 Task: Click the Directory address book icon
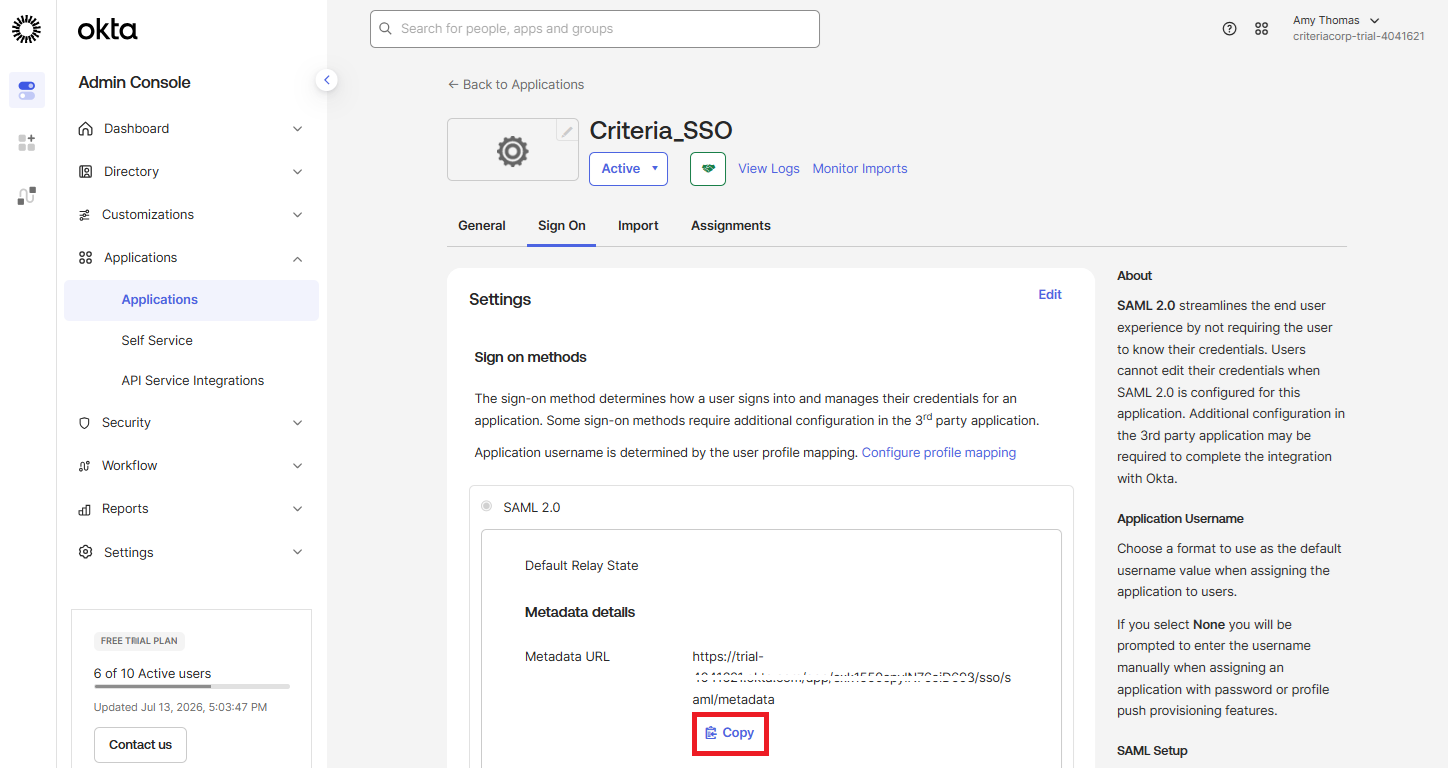tap(85, 172)
